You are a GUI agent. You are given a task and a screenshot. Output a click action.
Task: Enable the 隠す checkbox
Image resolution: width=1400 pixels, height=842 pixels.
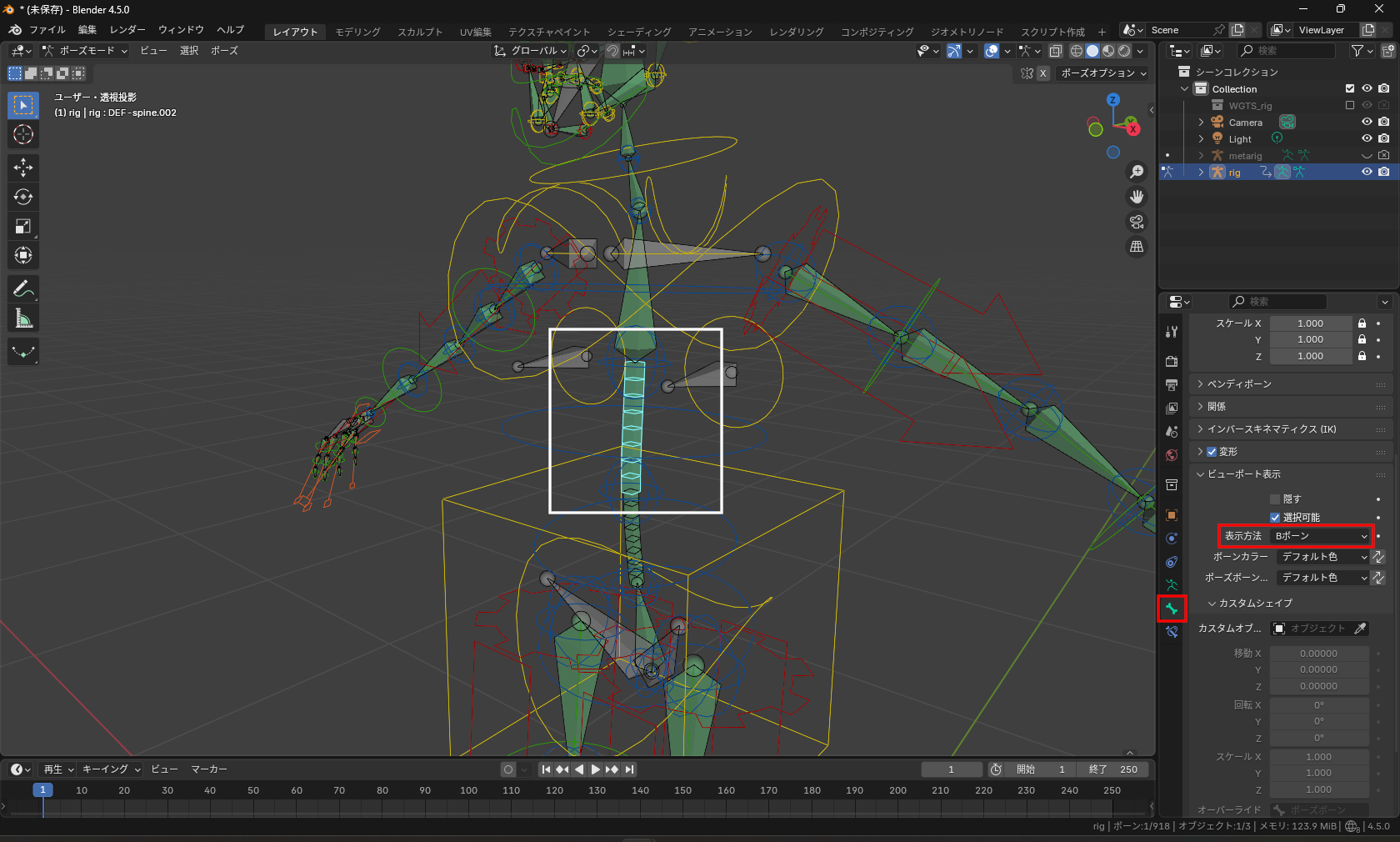click(x=1275, y=499)
